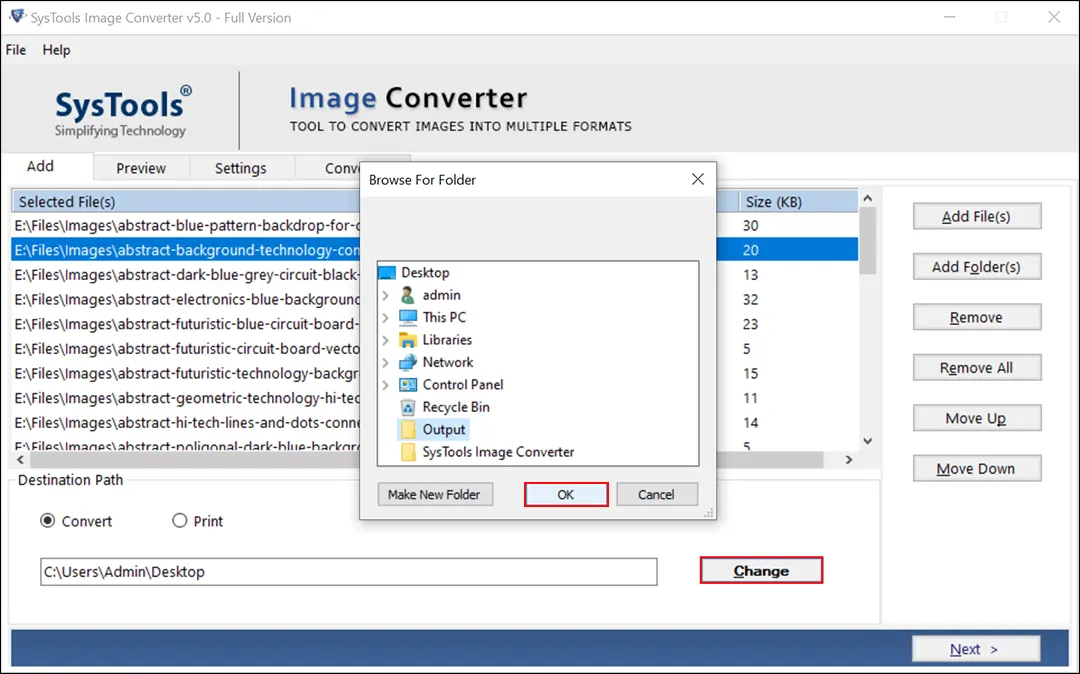
Task: Click the admin user icon
Action: [408, 295]
